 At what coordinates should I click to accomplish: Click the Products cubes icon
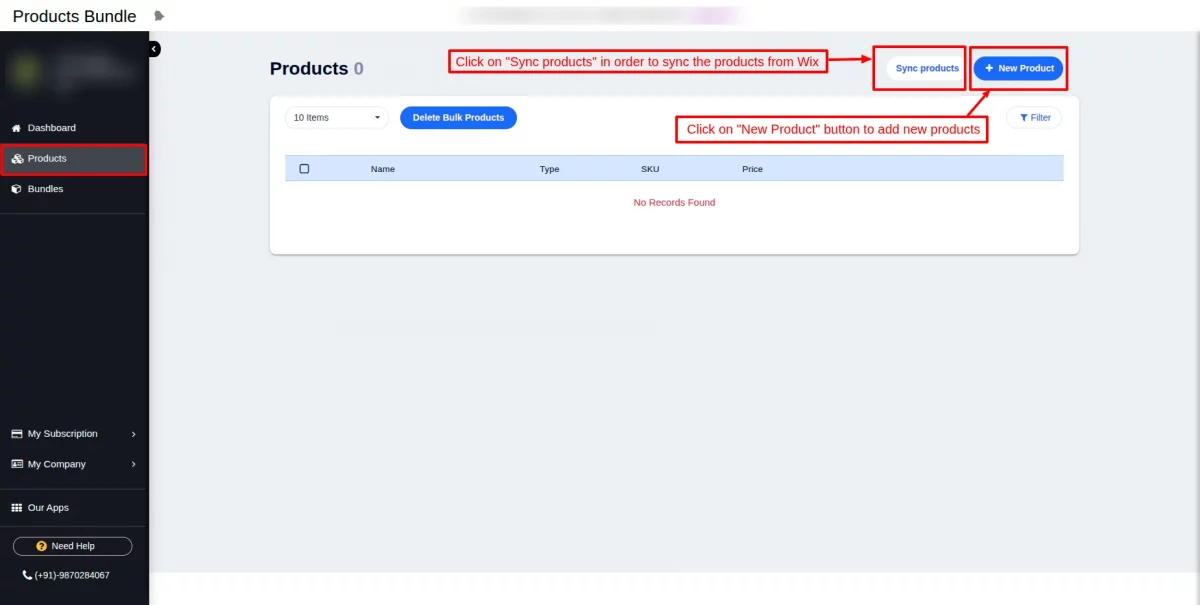[17, 159]
